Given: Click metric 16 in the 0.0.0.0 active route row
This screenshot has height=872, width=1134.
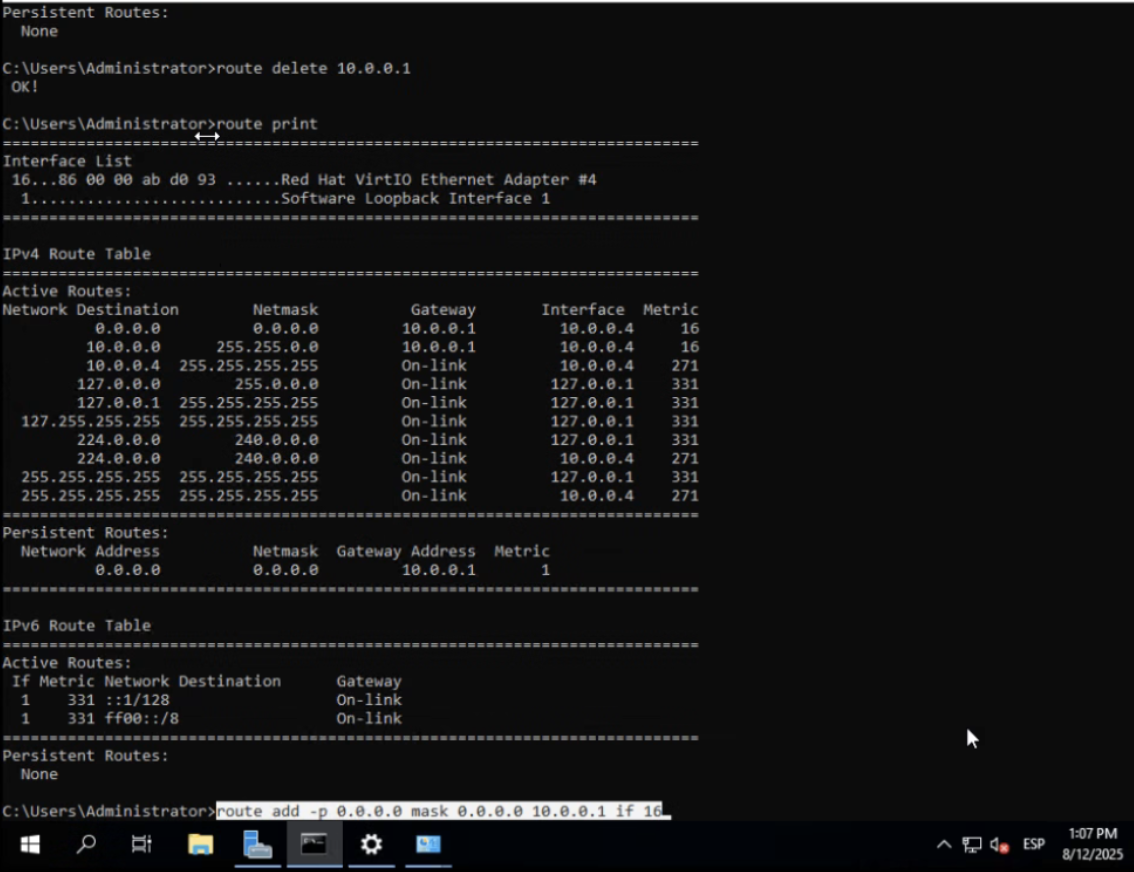Looking at the screenshot, I should click(689, 328).
